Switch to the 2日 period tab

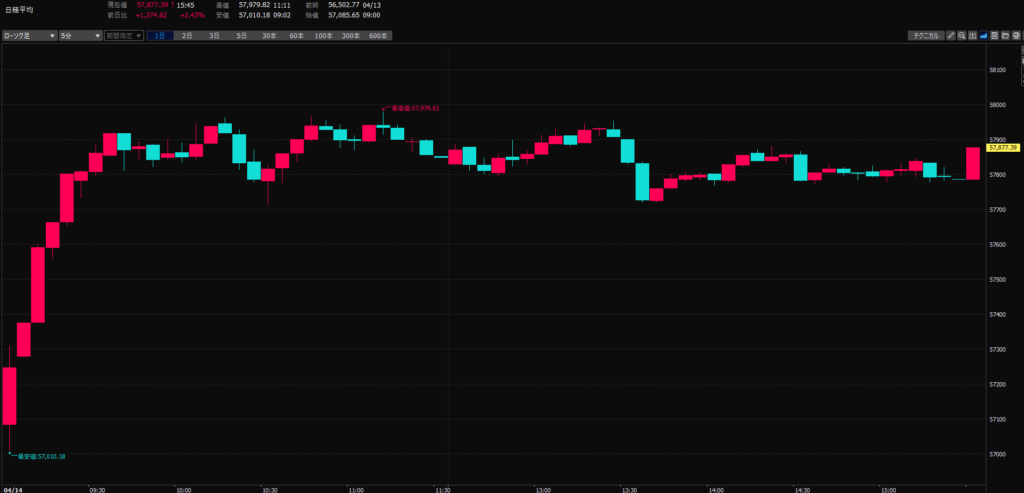(x=187, y=36)
